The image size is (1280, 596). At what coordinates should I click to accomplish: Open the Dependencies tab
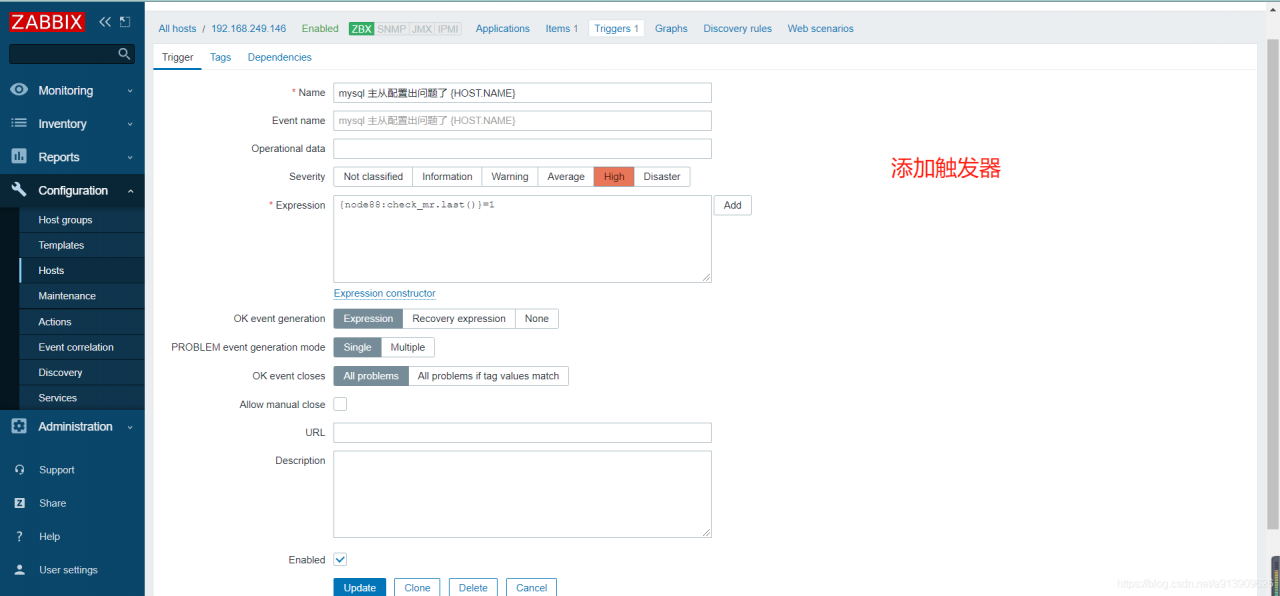(x=280, y=57)
